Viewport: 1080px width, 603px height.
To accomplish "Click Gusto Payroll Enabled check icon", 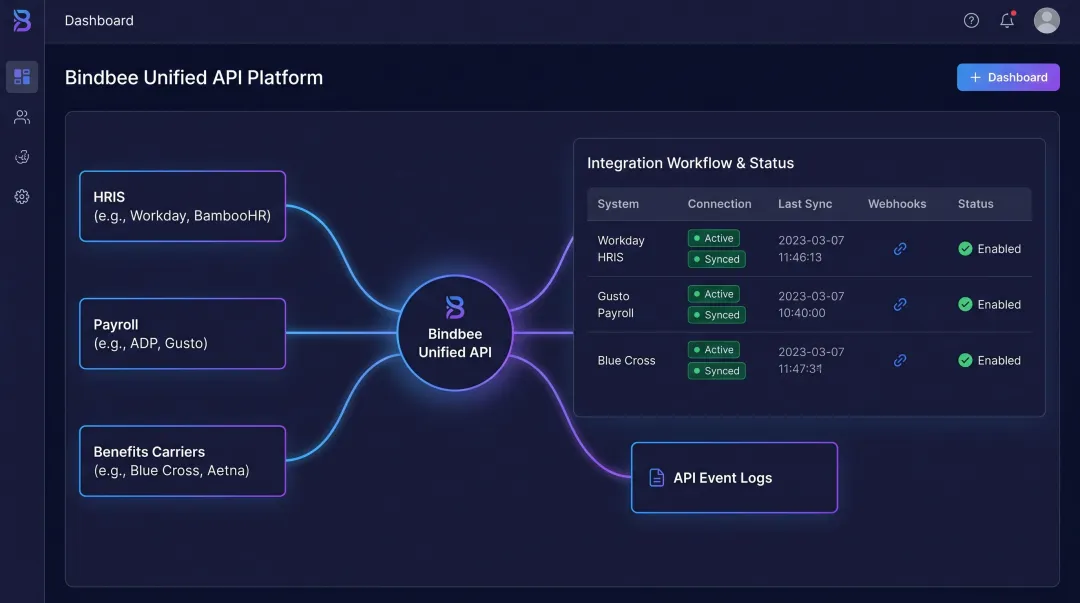I will 965,305.
